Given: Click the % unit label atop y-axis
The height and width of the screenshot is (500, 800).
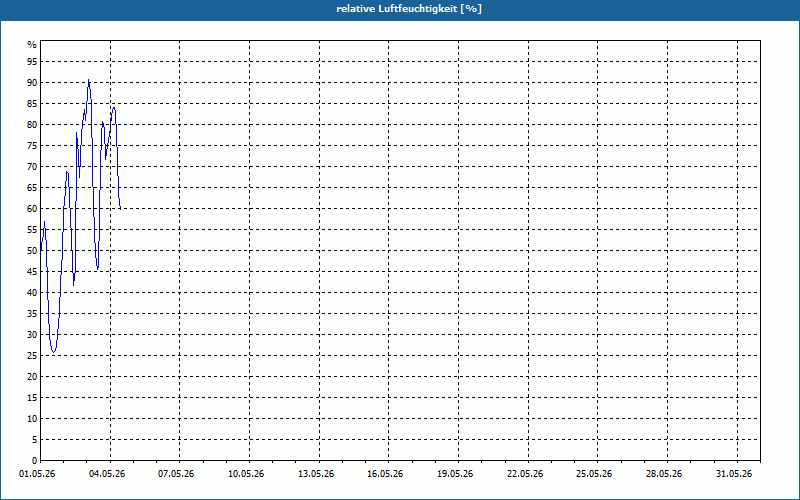Looking at the screenshot, I should tap(32, 45).
